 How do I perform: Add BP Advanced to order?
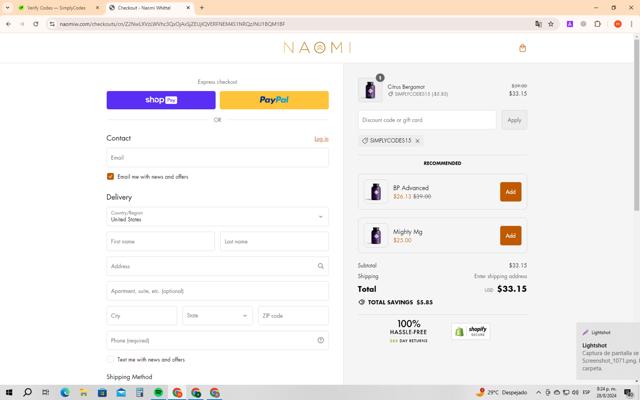coord(511,192)
